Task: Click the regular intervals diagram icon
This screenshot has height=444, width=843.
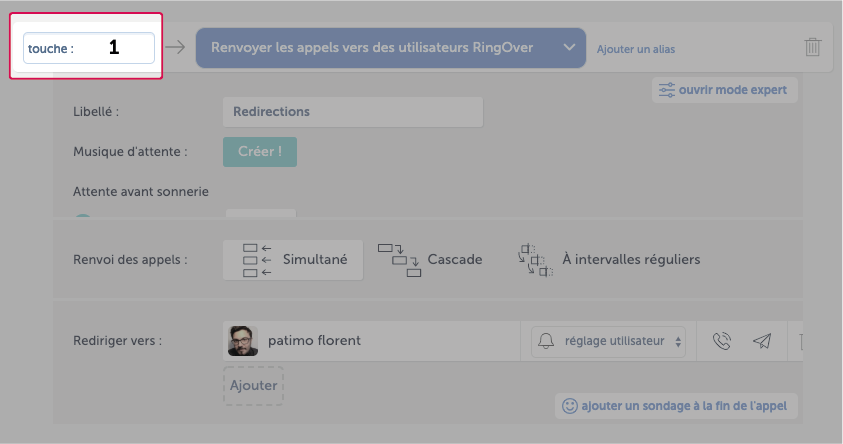Action: 535,260
